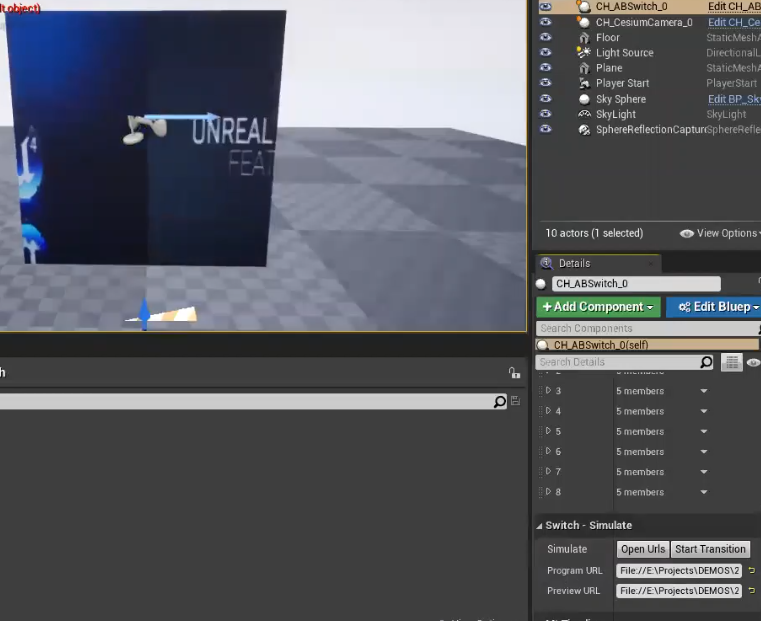Collapse the Switch - Simulate section
The height and width of the screenshot is (621, 761).
click(539, 526)
